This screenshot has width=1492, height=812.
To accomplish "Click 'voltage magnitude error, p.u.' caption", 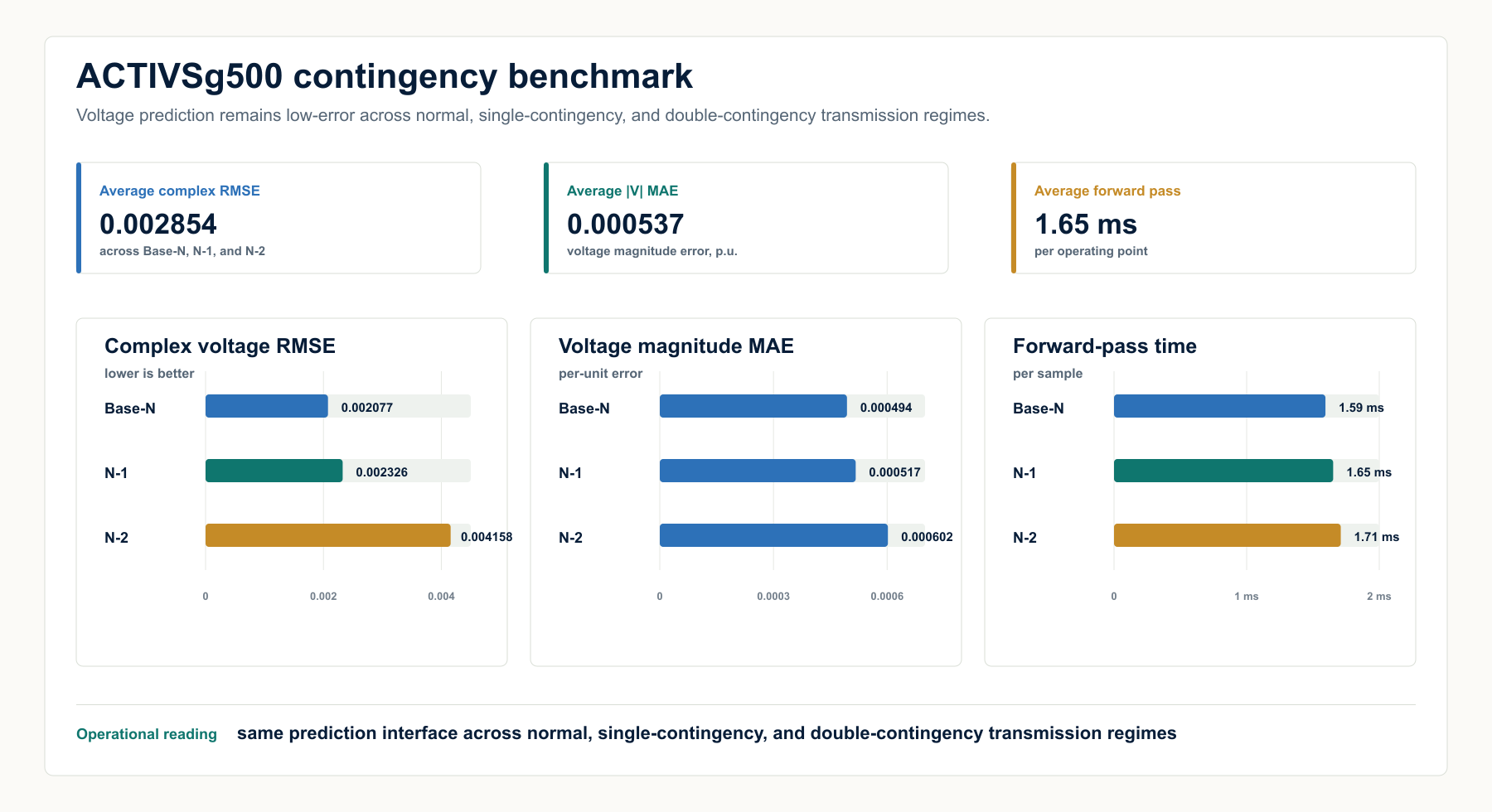I will tap(652, 251).
